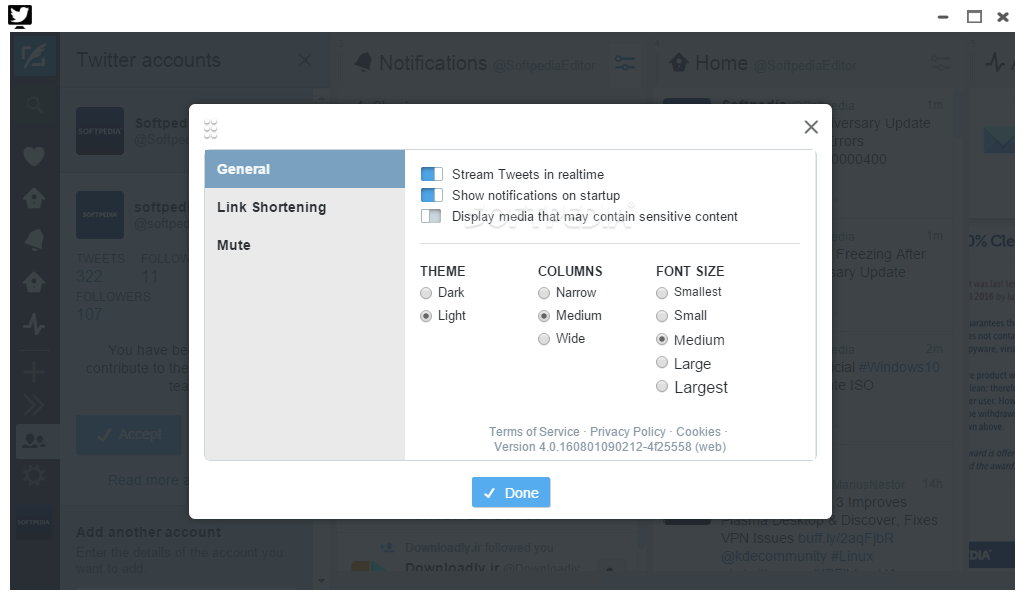This screenshot has height=600, width=1025.
Task: Click the bell icon in Notifications header
Action: tap(363, 63)
